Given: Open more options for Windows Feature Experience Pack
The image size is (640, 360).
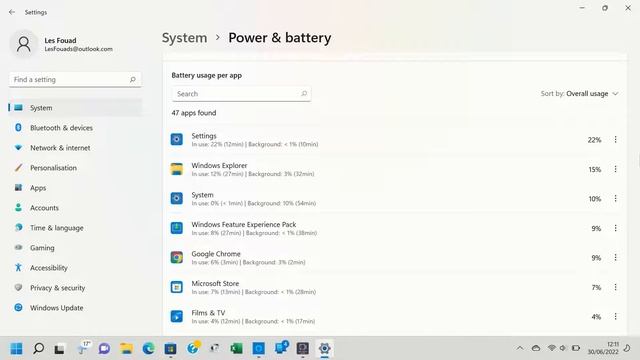Looking at the screenshot, I should [616, 228].
